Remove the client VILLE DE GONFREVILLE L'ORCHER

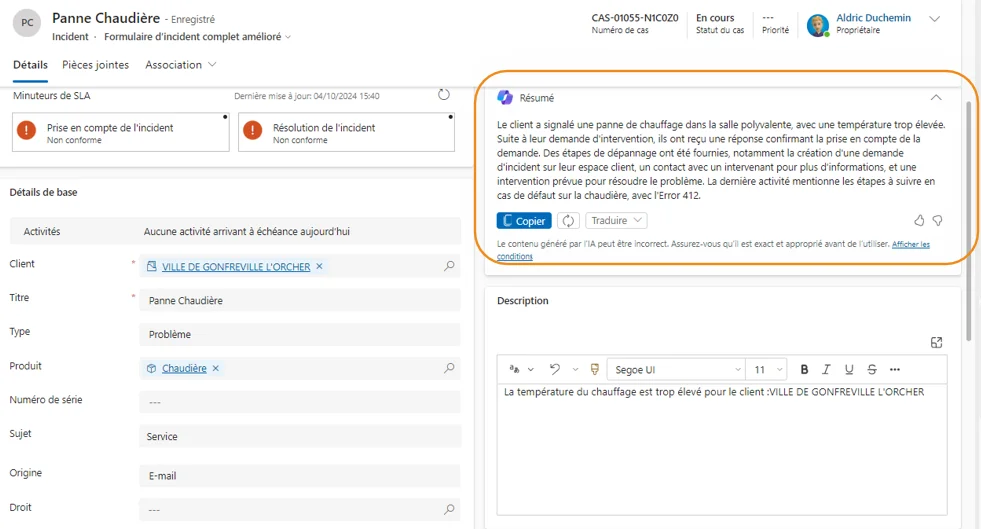pyautogui.click(x=319, y=266)
